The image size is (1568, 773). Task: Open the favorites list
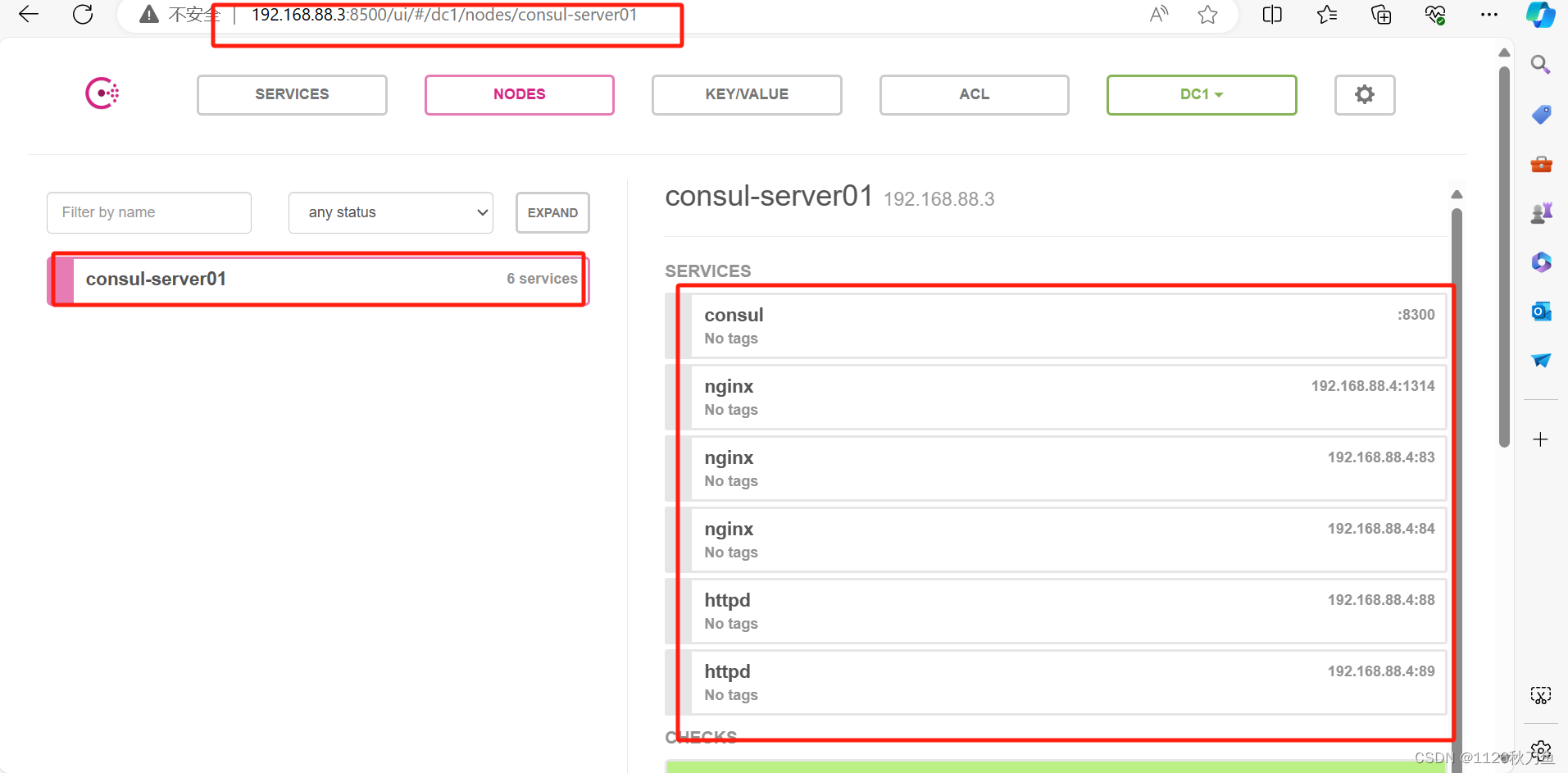(x=1327, y=14)
